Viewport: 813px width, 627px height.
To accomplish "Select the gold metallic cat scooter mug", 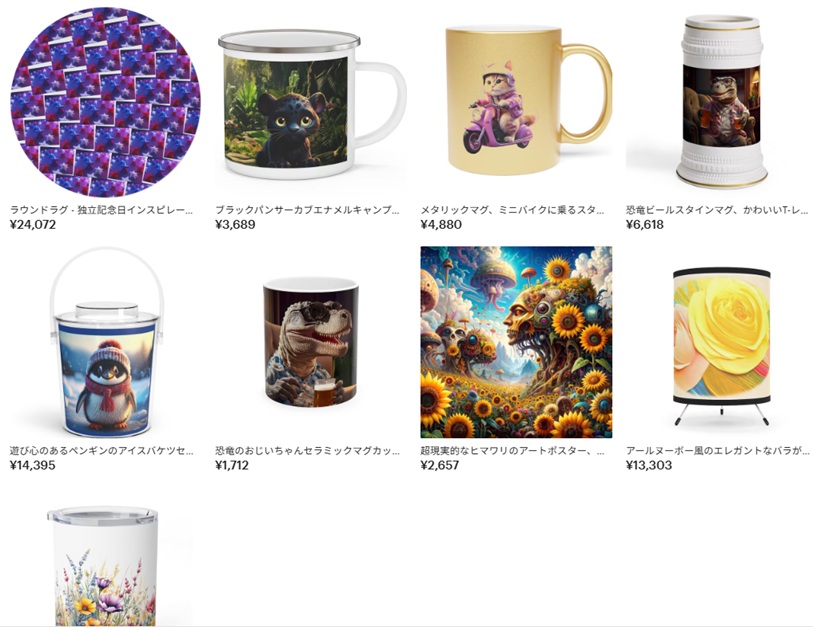I will point(516,102).
